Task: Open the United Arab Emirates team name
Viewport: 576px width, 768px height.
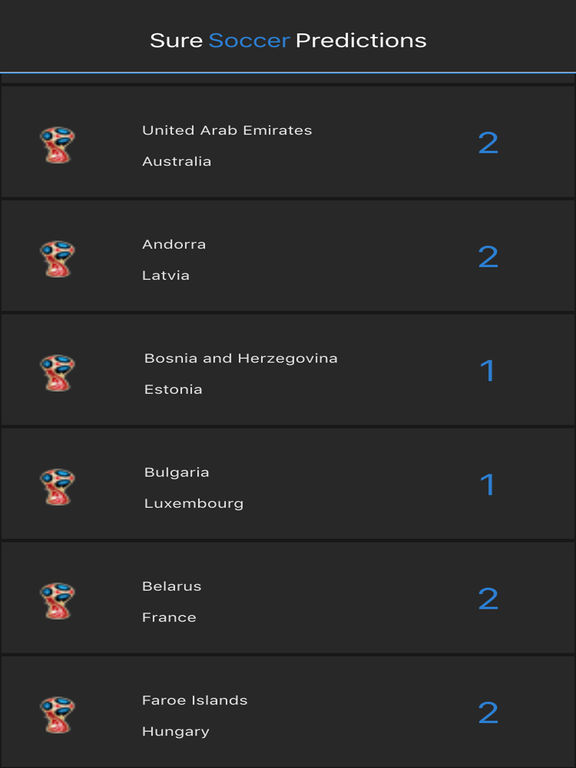Action: 227,130
